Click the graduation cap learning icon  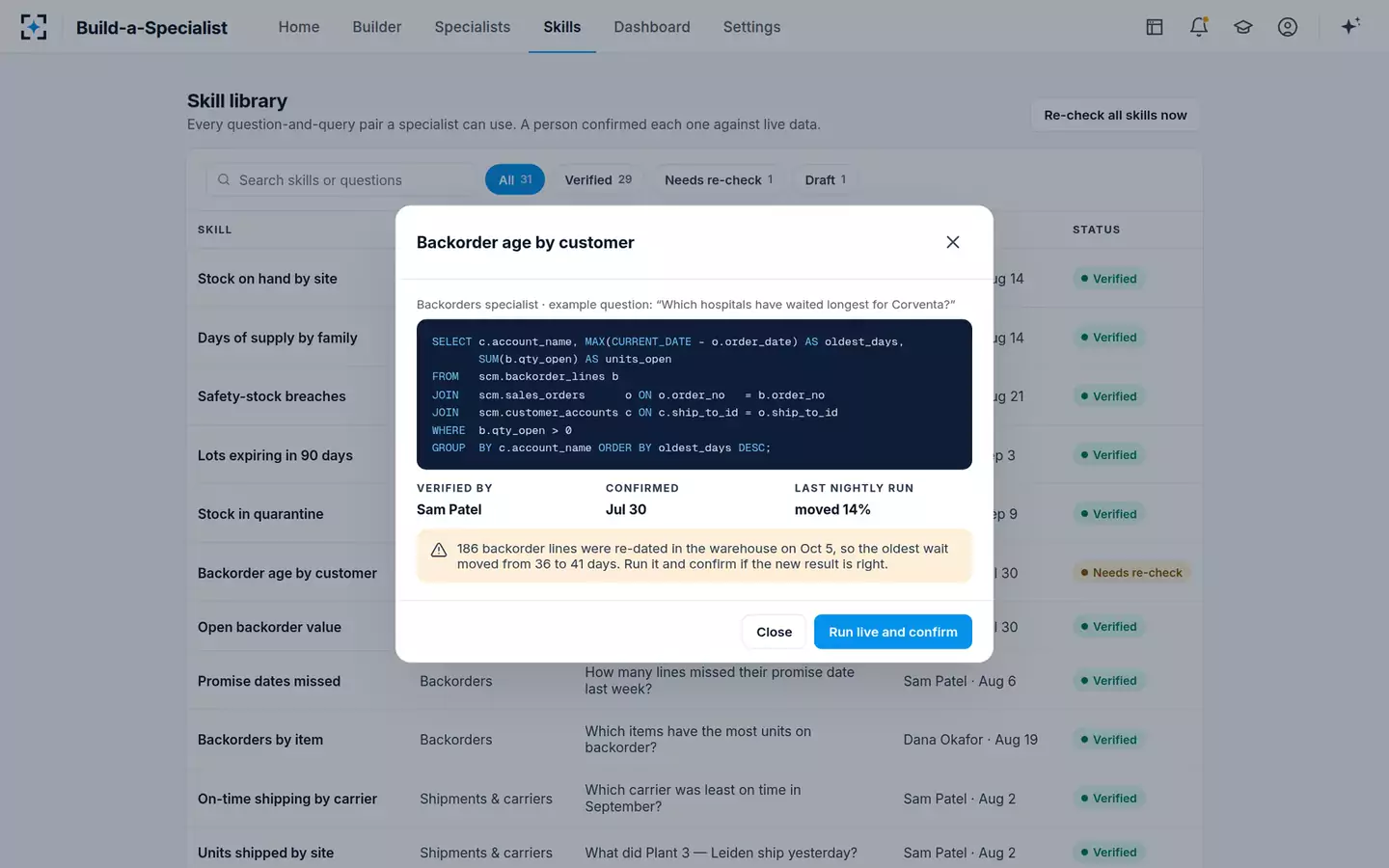pyautogui.click(x=1243, y=27)
